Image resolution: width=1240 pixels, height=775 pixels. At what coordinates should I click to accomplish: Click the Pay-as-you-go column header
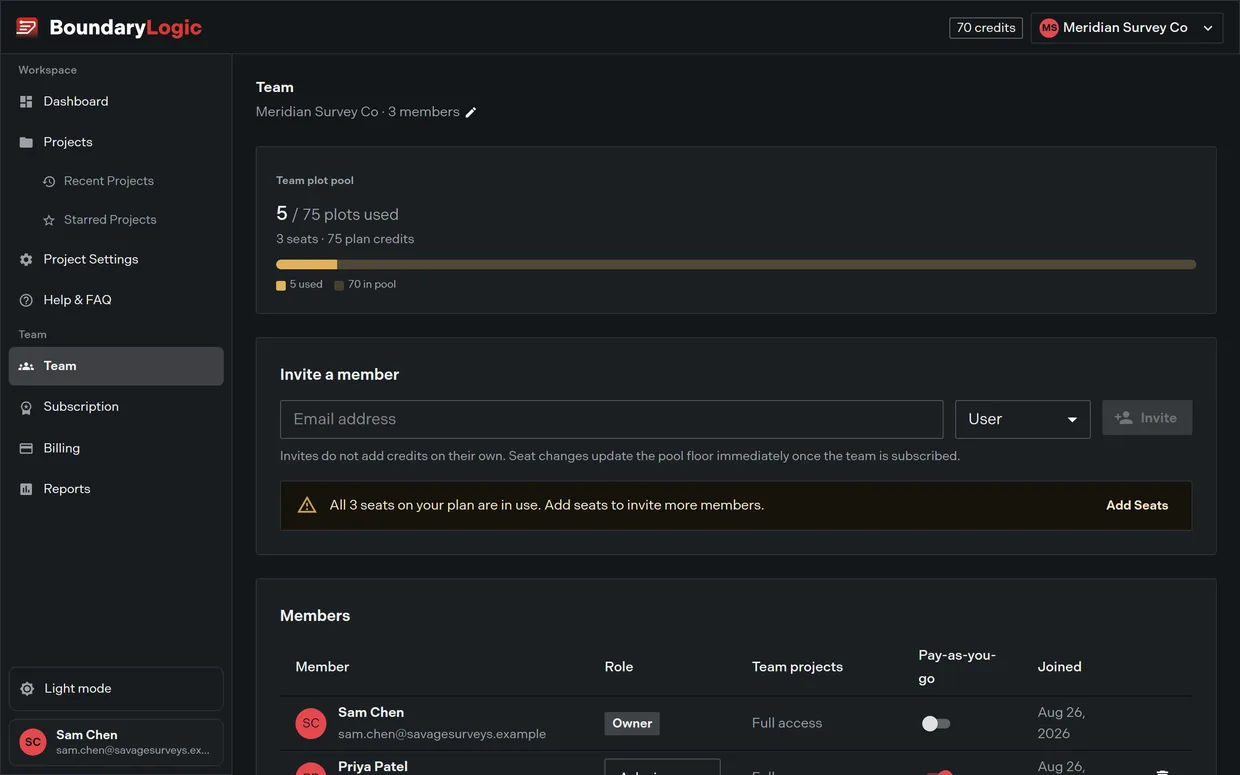point(957,667)
